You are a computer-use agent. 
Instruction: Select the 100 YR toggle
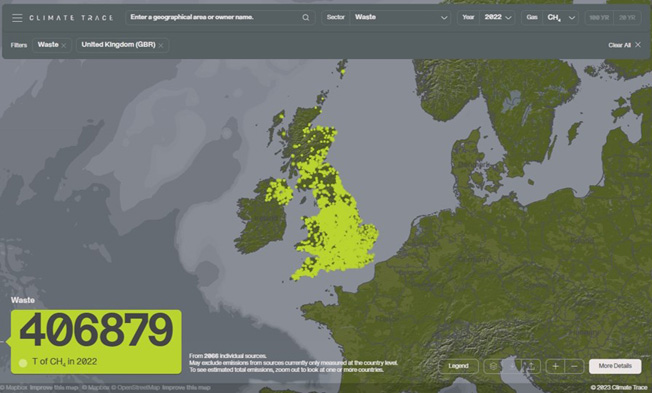tap(599, 18)
